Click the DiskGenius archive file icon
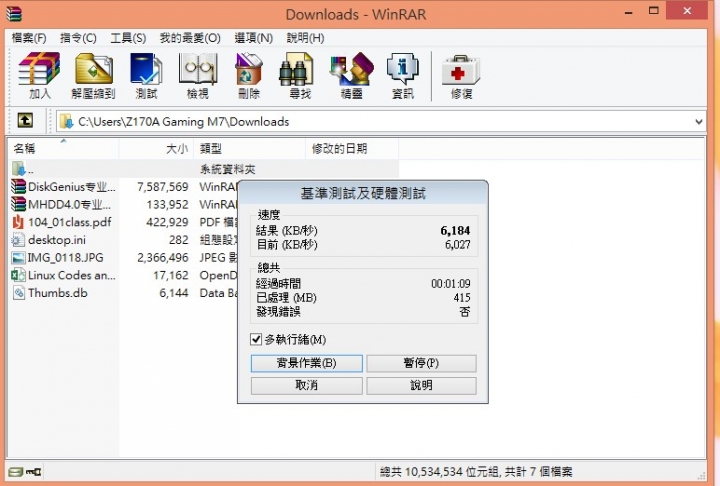Viewport: 720px width, 486px height. [x=18, y=186]
